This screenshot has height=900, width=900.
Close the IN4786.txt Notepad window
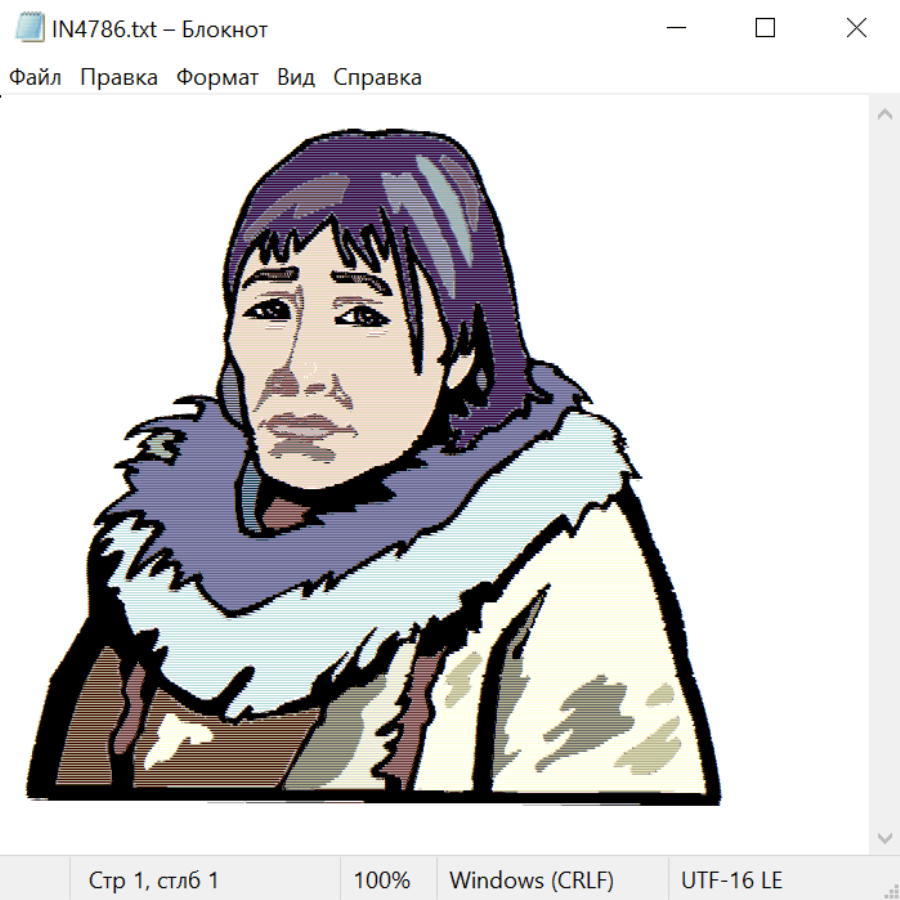point(856,28)
